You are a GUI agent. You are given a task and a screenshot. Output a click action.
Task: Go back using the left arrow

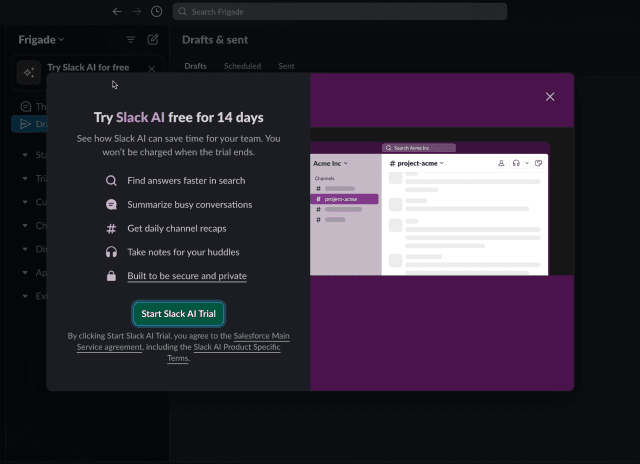(x=117, y=11)
